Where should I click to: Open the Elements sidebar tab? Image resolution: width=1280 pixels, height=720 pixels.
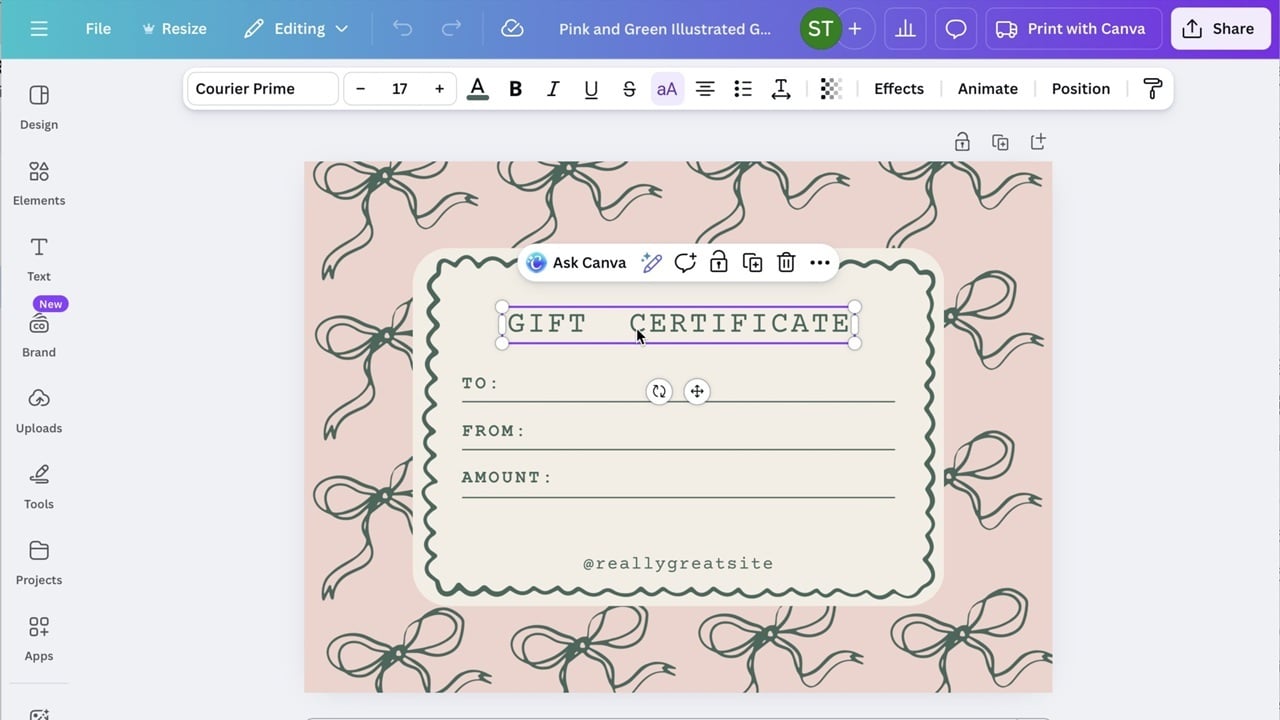point(39,184)
